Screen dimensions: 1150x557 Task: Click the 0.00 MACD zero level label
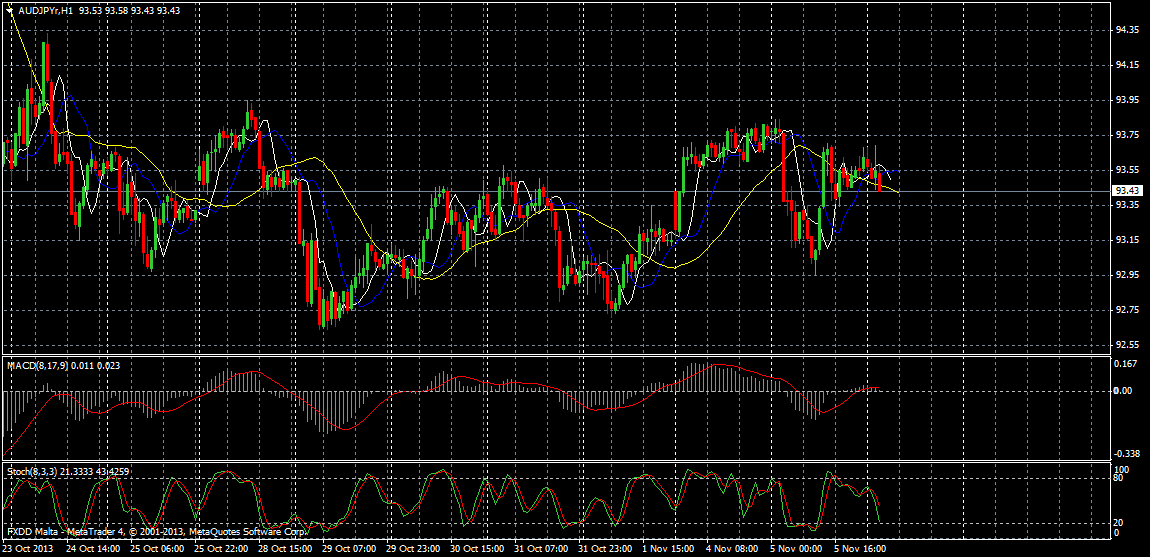(1123, 391)
